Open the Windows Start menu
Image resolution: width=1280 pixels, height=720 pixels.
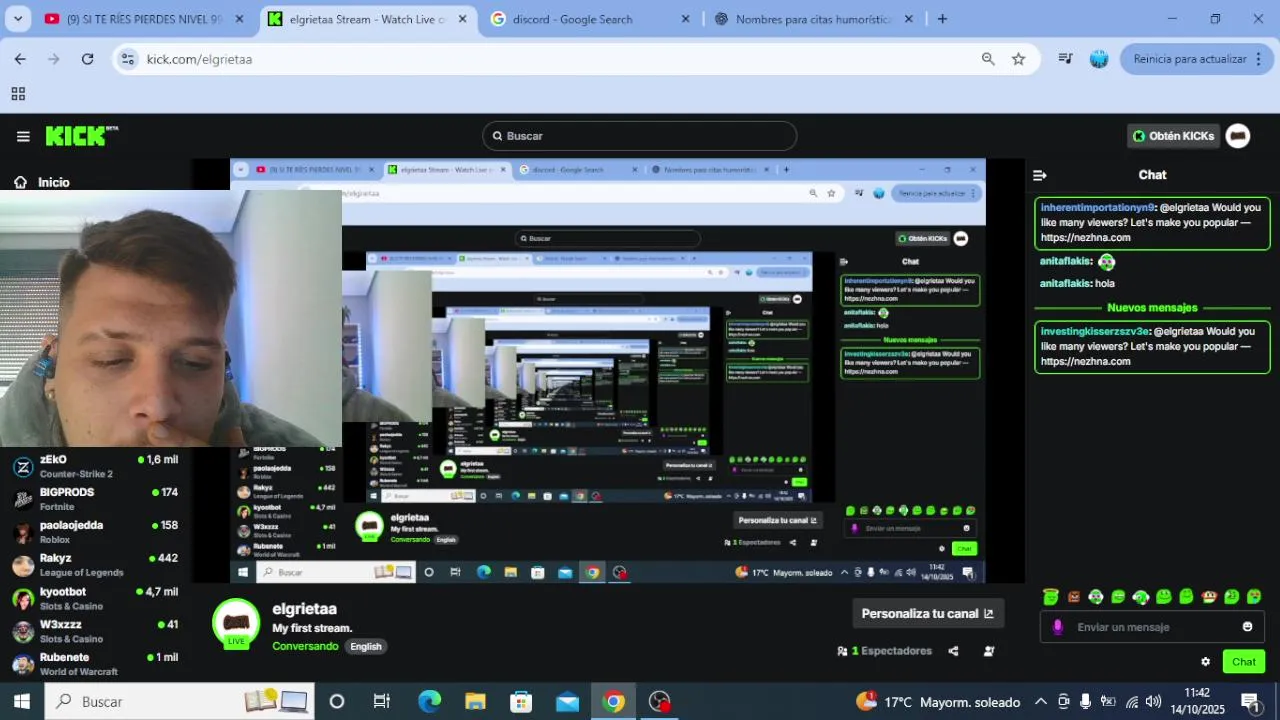click(22, 702)
